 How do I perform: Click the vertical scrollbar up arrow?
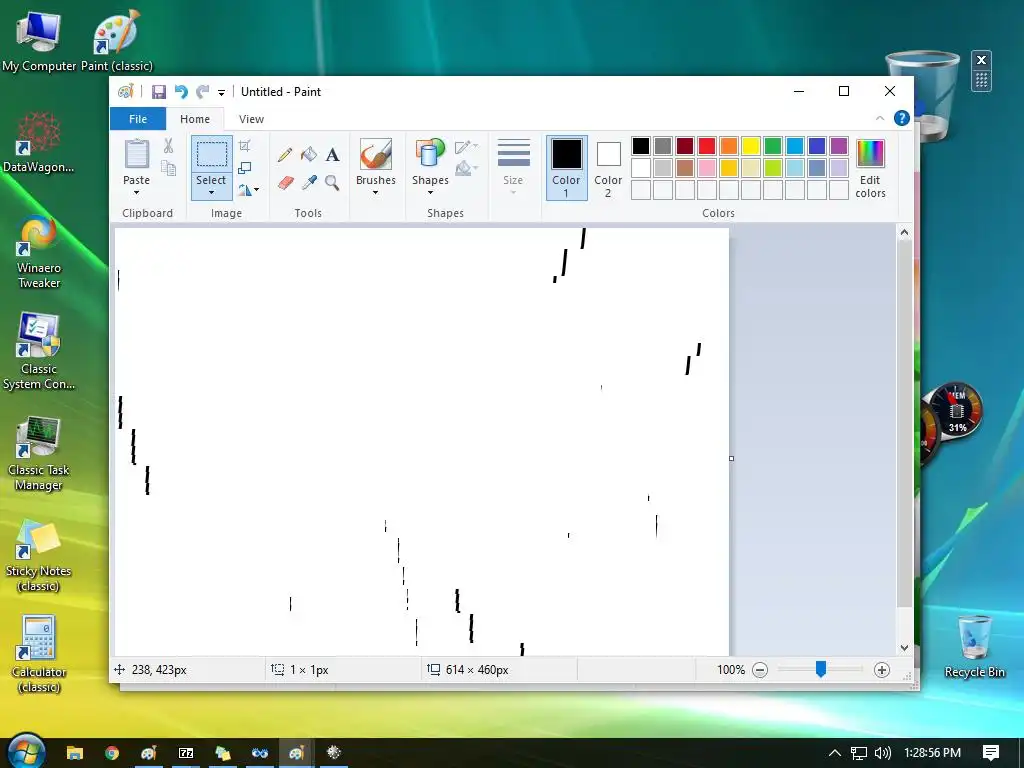pyautogui.click(x=904, y=232)
